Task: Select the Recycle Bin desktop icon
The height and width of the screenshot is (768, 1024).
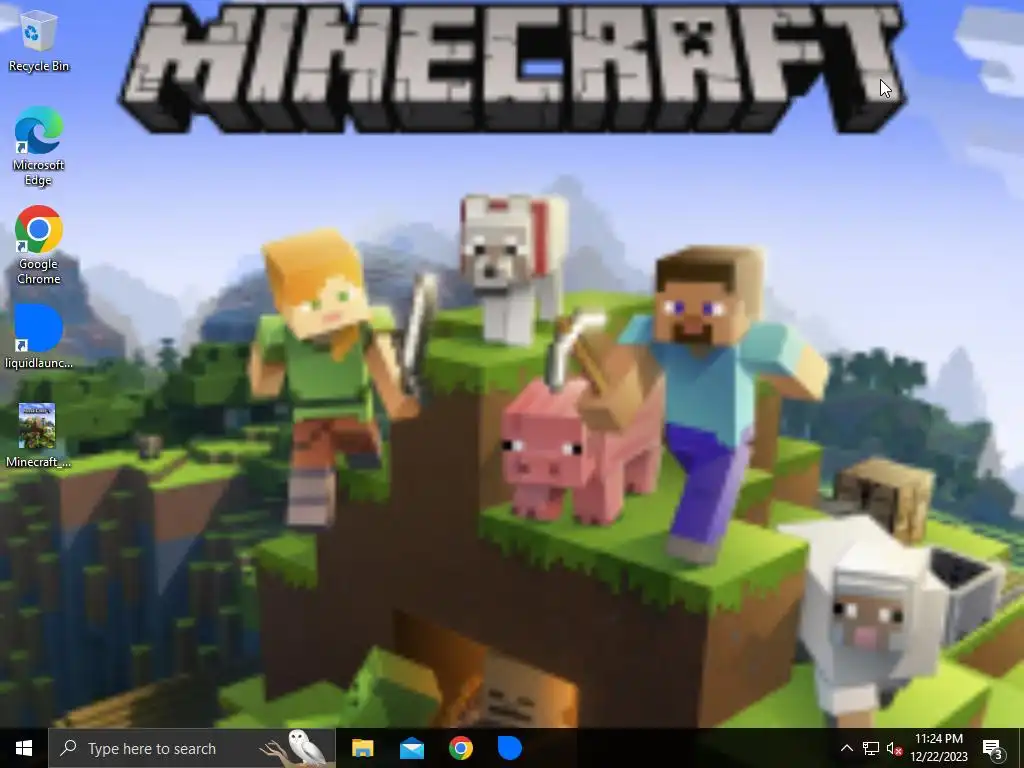Action: coord(39,40)
